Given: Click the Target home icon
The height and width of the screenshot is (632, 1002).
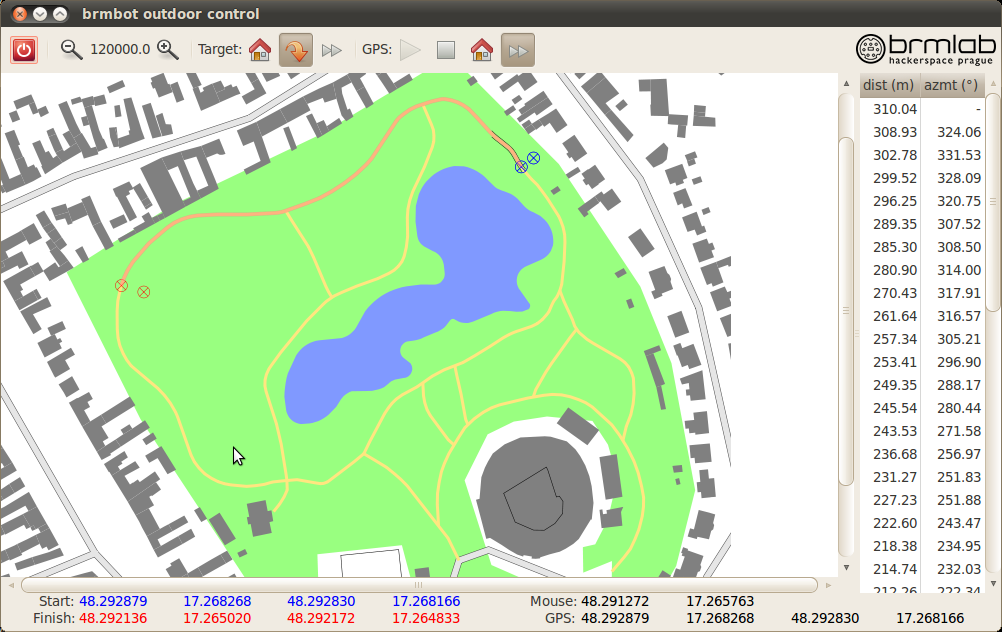Looking at the screenshot, I should coord(260,50).
